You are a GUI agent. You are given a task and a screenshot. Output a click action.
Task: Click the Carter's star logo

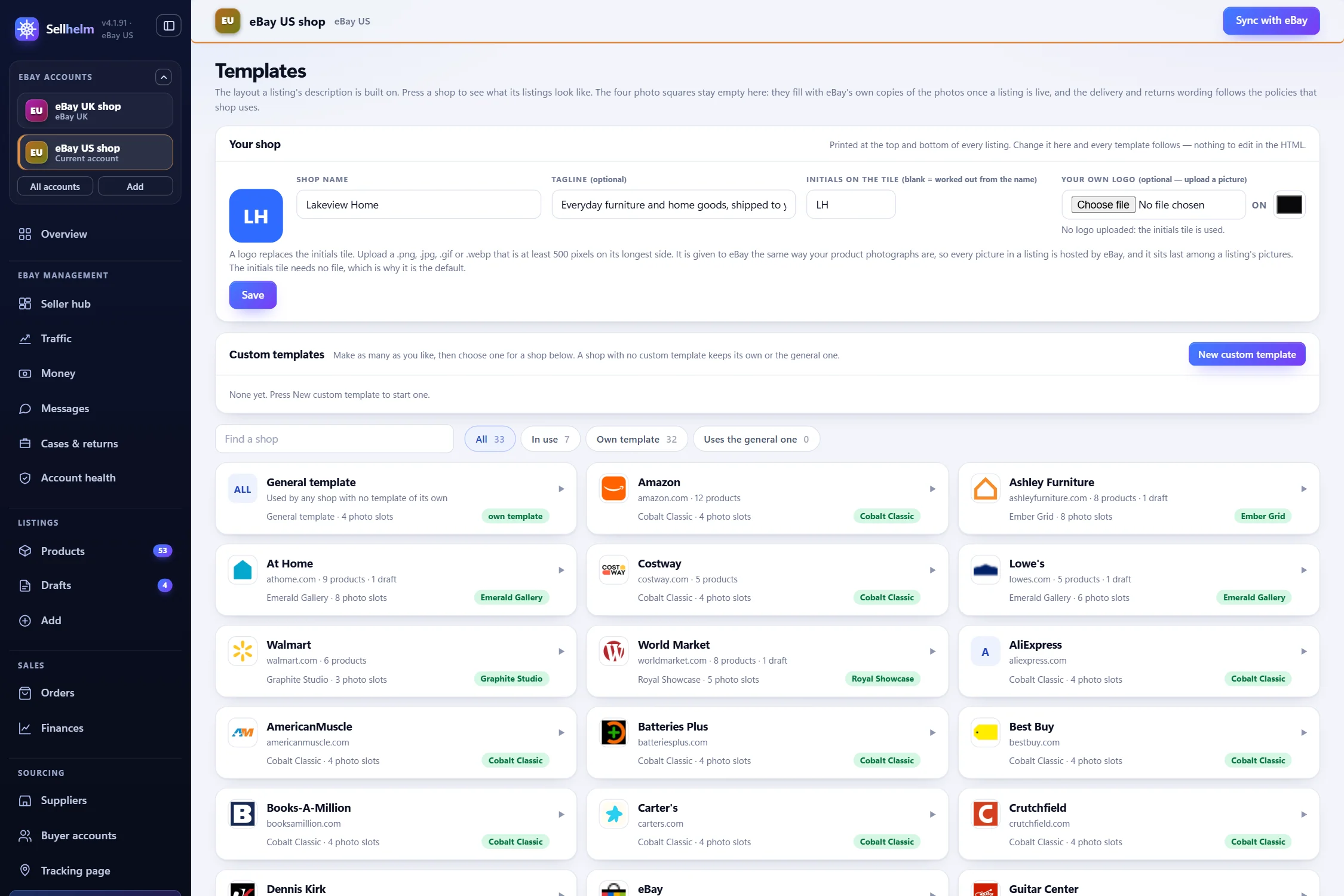[x=613, y=814]
